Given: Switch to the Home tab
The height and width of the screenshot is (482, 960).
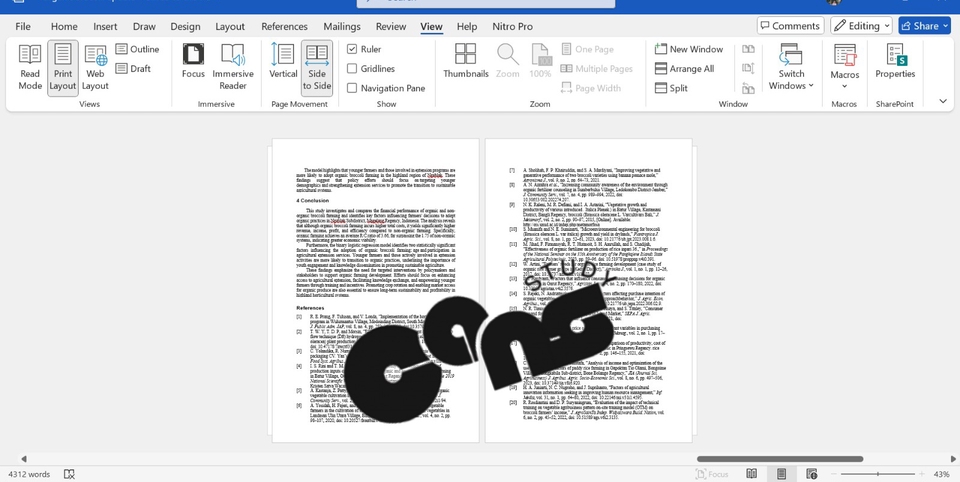Looking at the screenshot, I should point(64,26).
